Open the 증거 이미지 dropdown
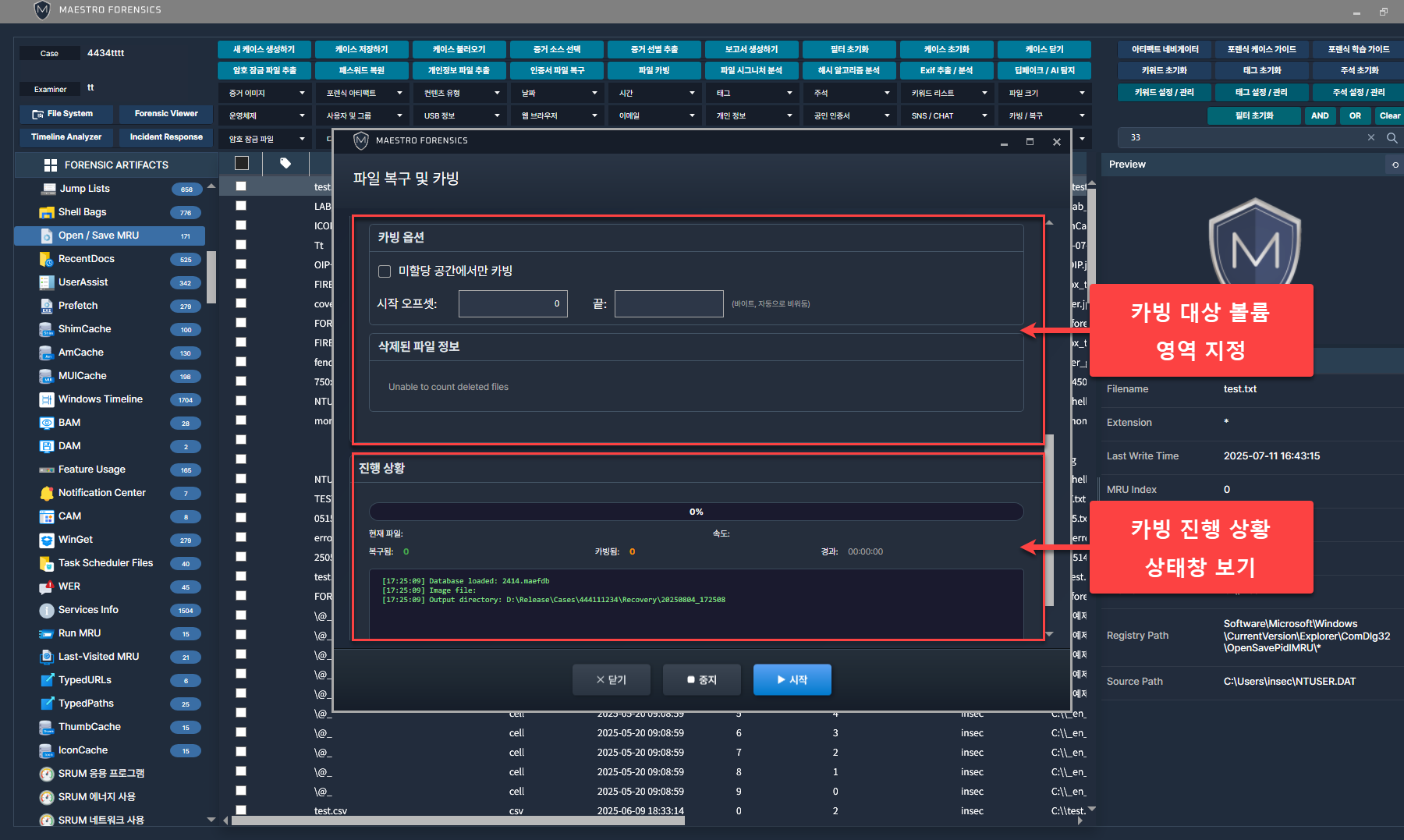This screenshot has width=1404, height=840. [267, 93]
